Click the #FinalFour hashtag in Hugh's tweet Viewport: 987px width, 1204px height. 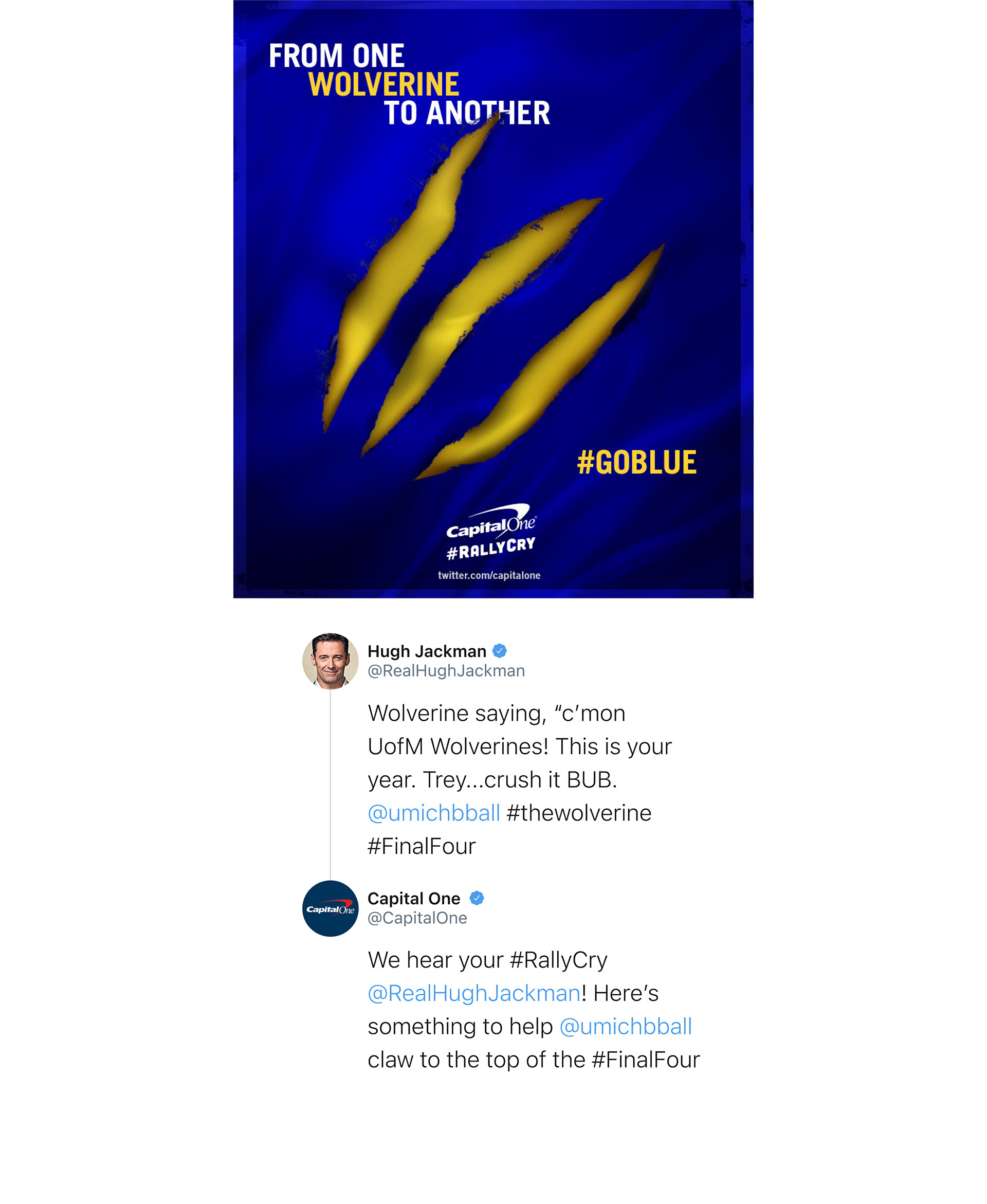click(422, 846)
